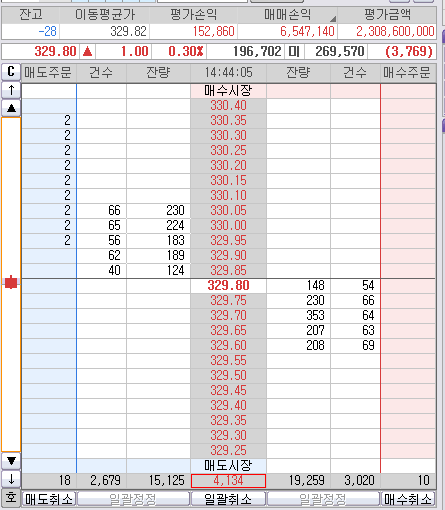445x510 pixels.
Task: Select price row 329.65
Action: tap(228, 331)
